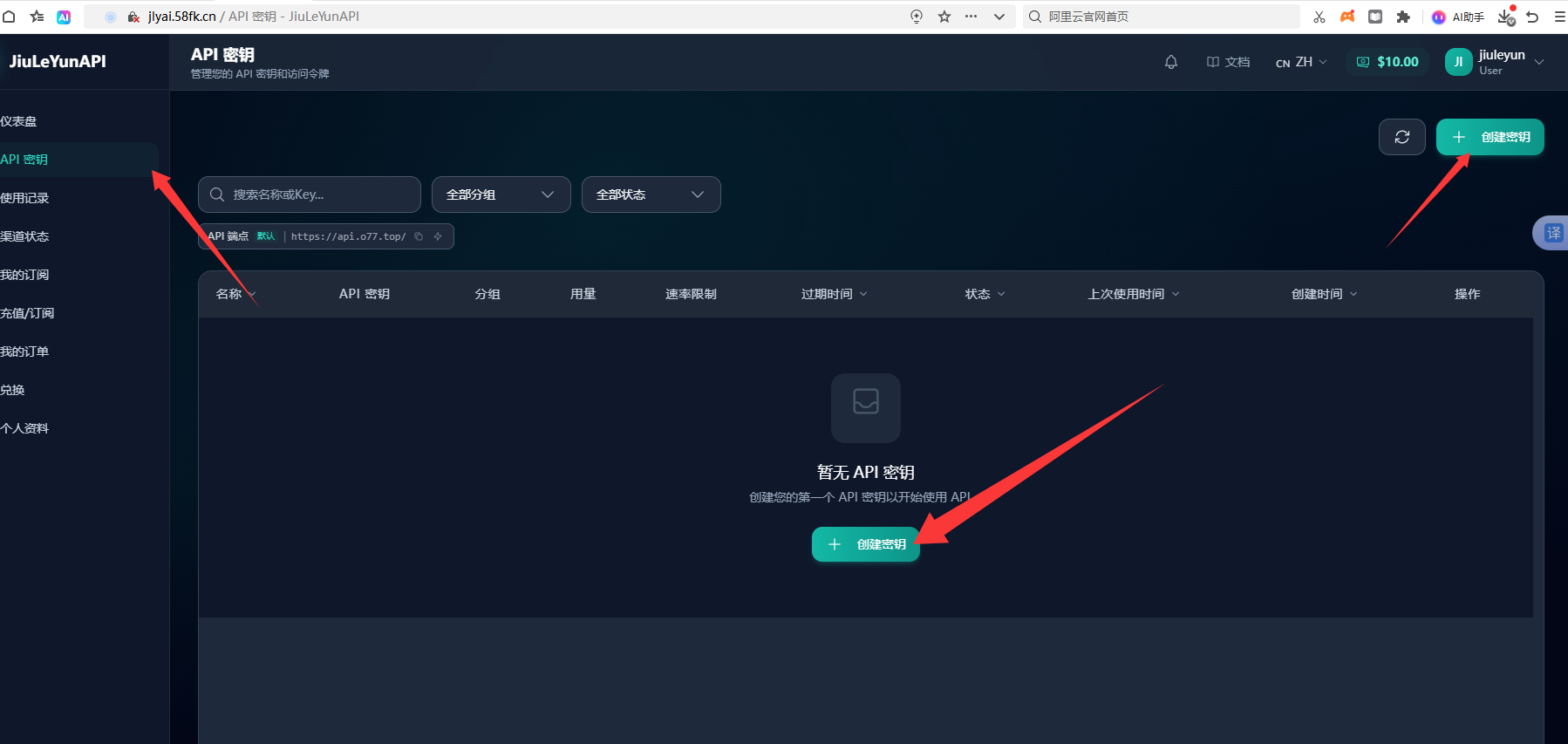Click the https://api.o77.top/ endpoint text
Screen dimensions: 1568x744
tap(348, 236)
